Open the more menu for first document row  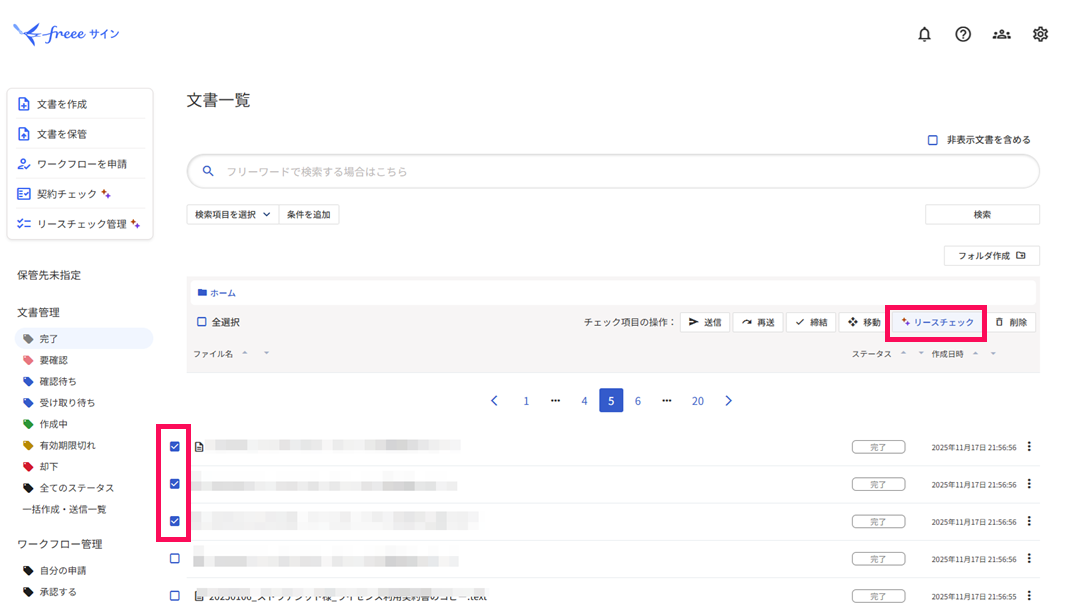1029,446
